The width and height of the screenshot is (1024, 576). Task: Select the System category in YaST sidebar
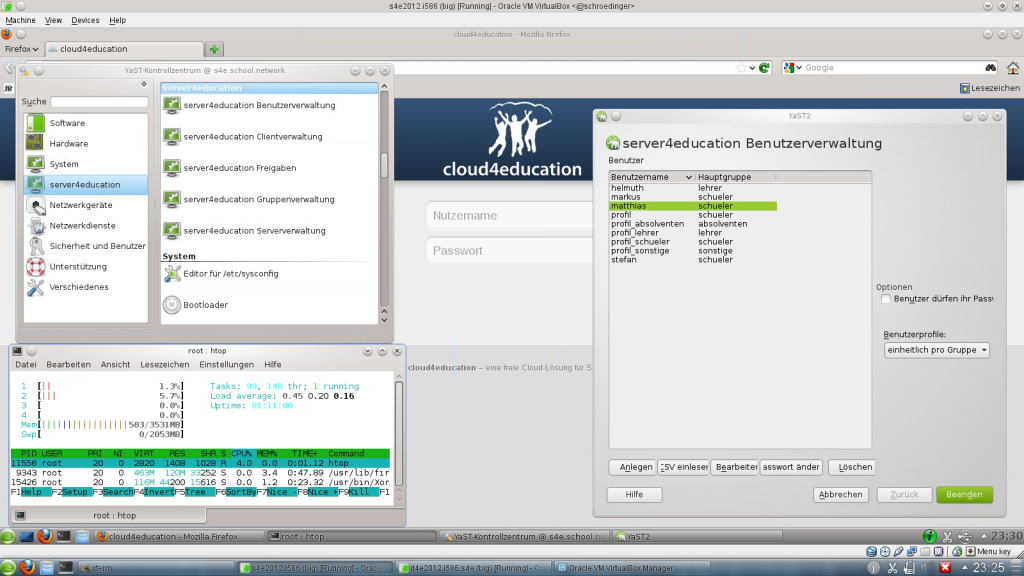[x=86, y=164]
